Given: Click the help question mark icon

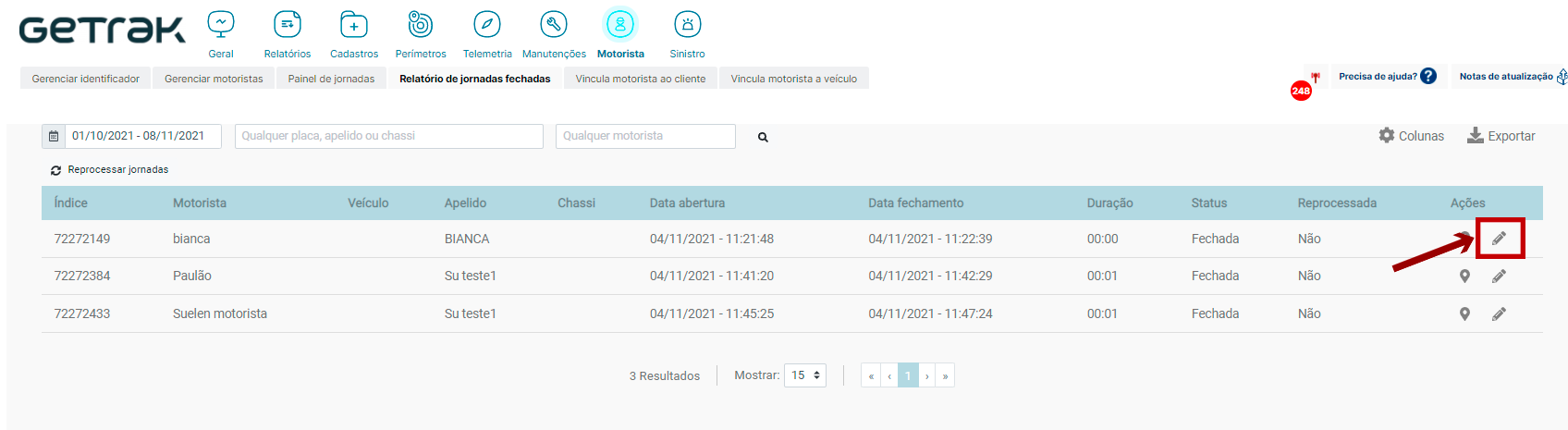Looking at the screenshot, I should tap(1428, 76).
